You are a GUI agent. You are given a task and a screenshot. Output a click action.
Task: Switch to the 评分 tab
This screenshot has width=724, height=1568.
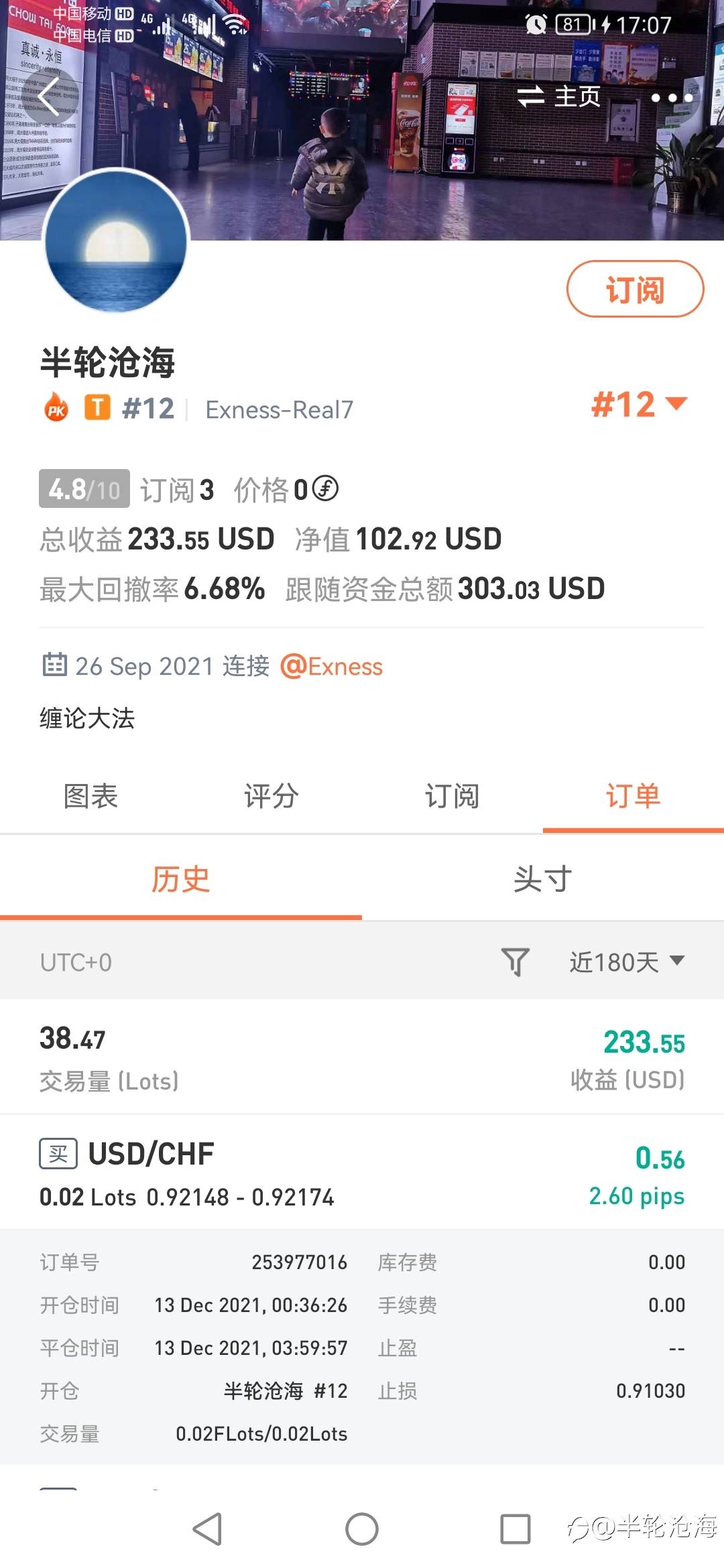click(x=271, y=796)
